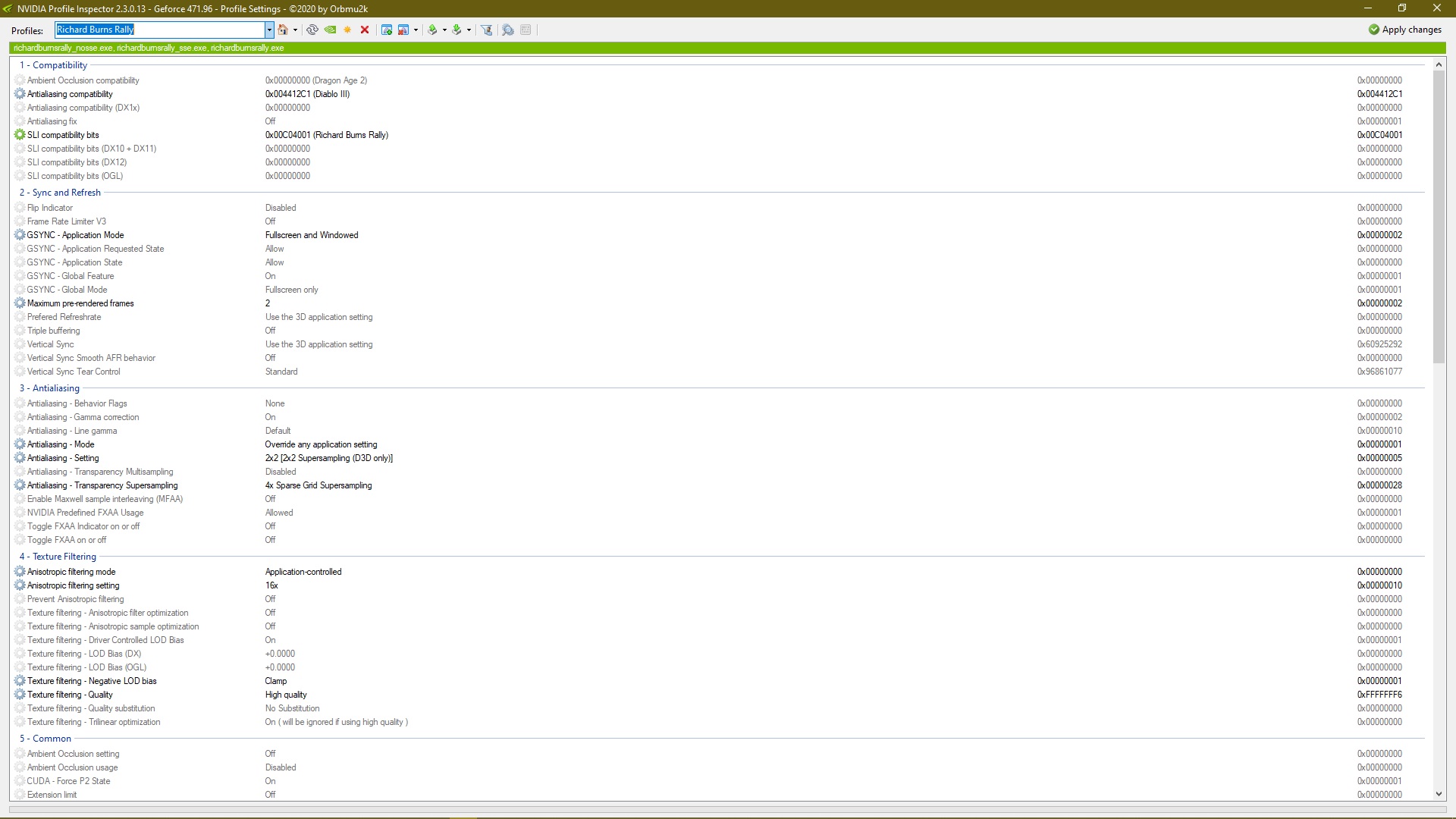Viewport: 1456px width, 819px height.
Task: Collapse the '2 - Sync and Refresh' section
Action: pos(60,193)
